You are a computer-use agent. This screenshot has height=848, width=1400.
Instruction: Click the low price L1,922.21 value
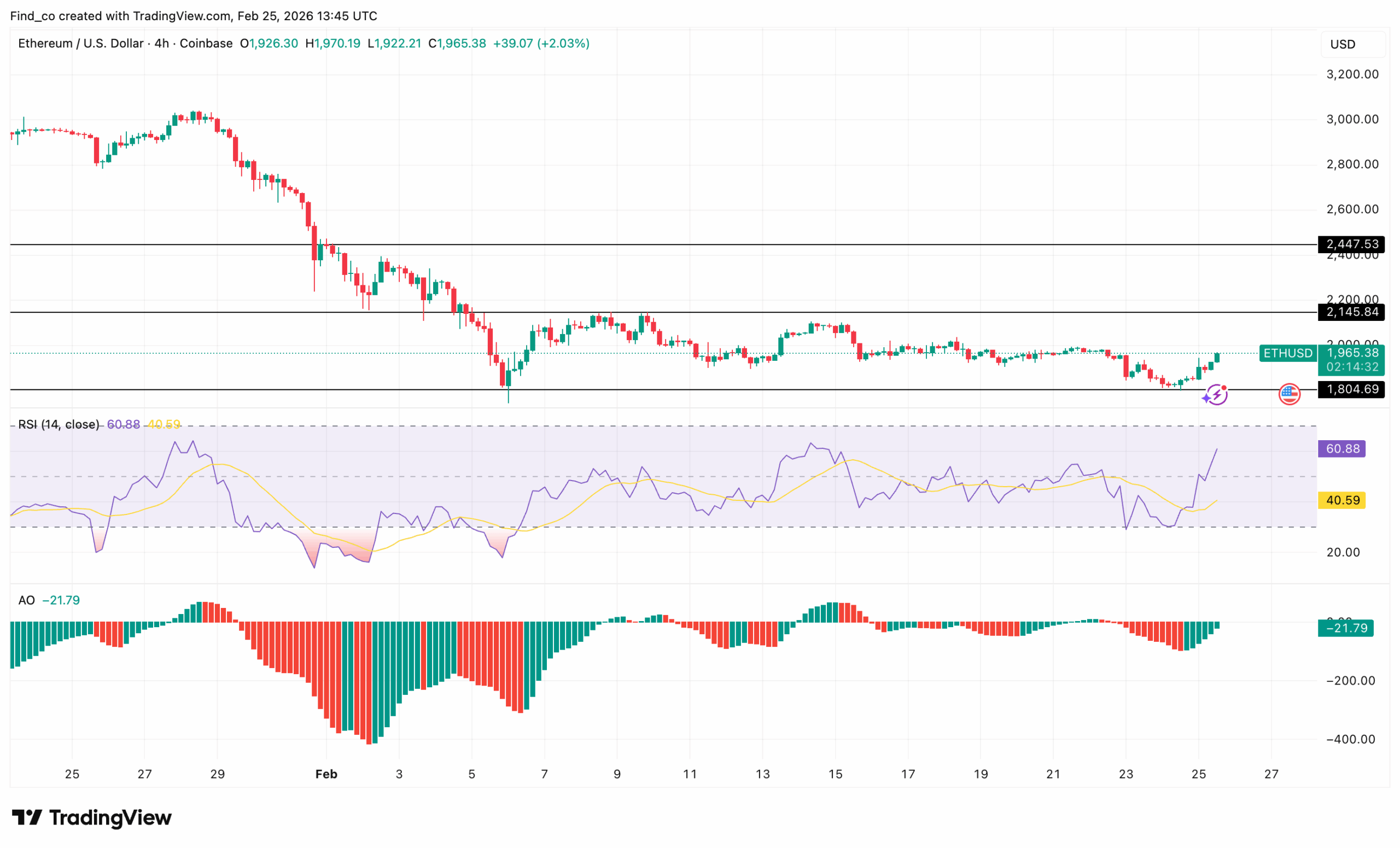[394, 43]
